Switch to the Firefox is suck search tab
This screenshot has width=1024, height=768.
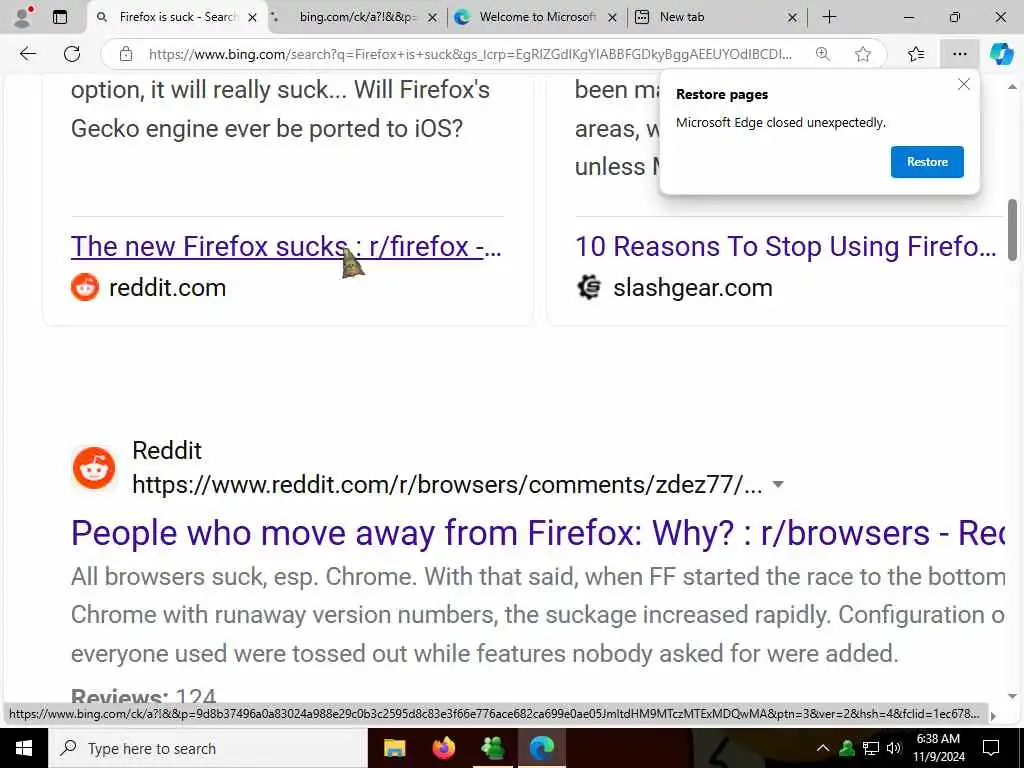pyautogui.click(x=176, y=17)
